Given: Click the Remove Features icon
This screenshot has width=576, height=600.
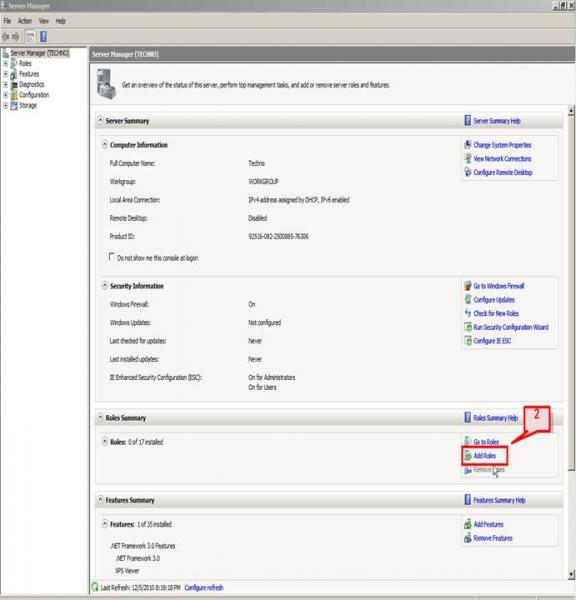Looking at the screenshot, I should pos(468,538).
